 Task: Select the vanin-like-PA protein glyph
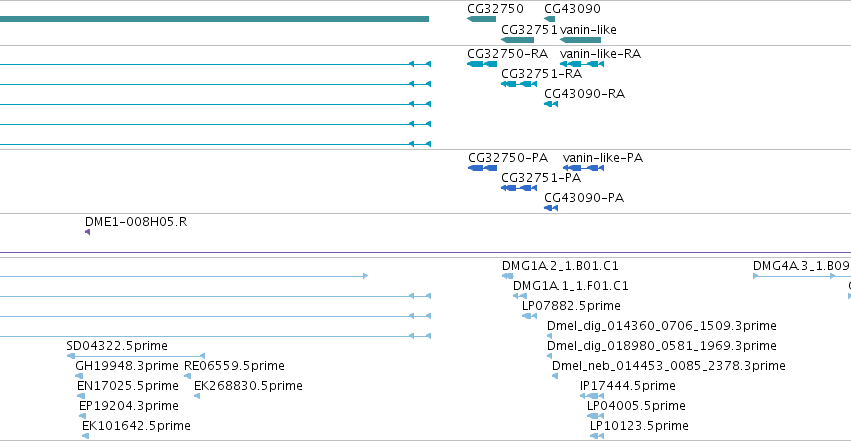pos(583,168)
